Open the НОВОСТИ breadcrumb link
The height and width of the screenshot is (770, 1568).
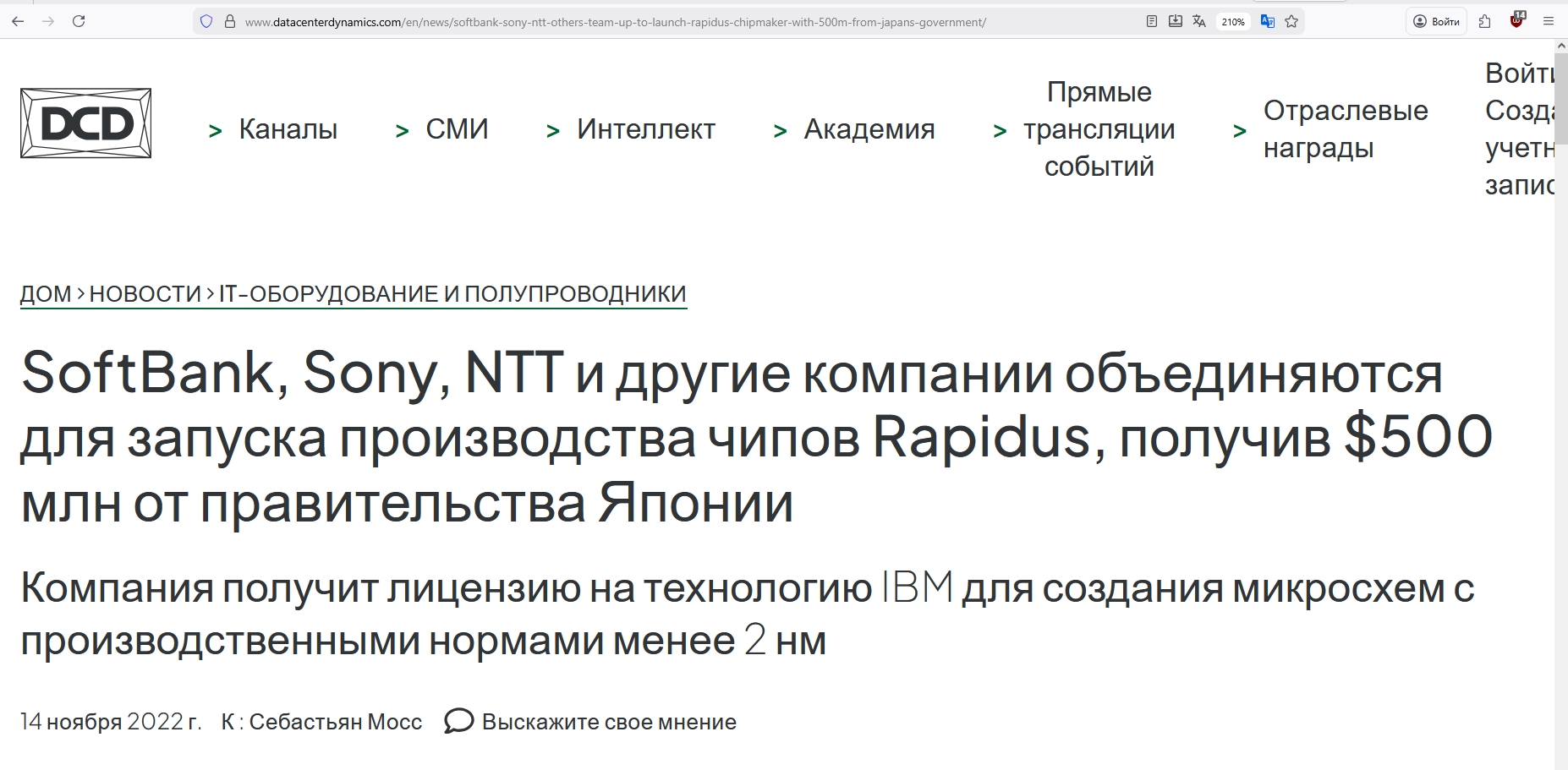(x=145, y=294)
